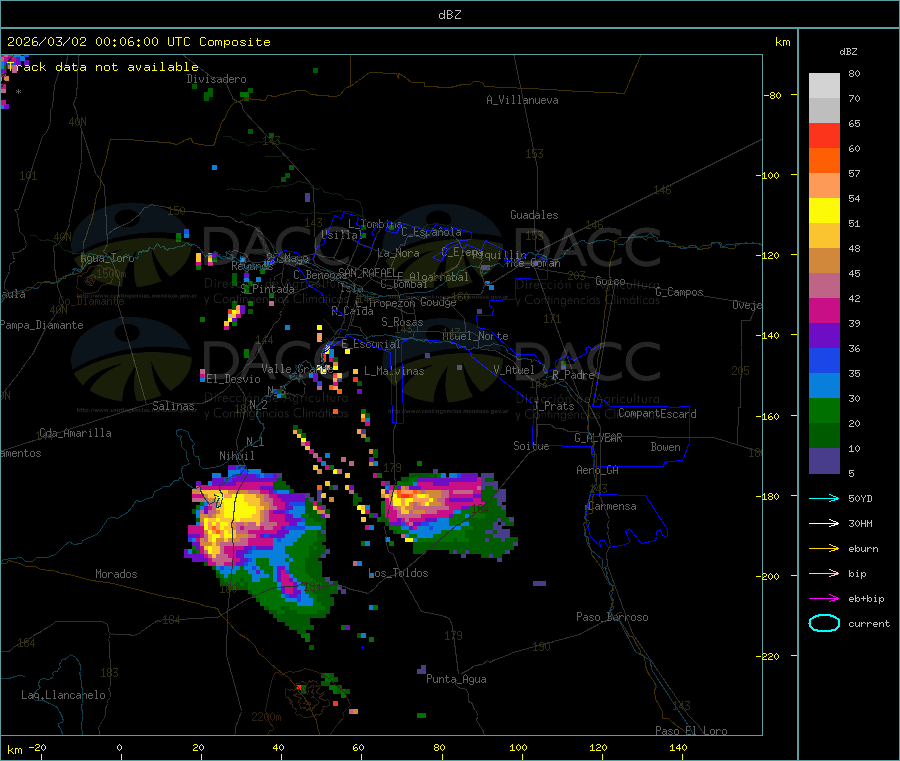Click the Goudge map label
Viewport: 900px width, 761px height.
(438, 302)
